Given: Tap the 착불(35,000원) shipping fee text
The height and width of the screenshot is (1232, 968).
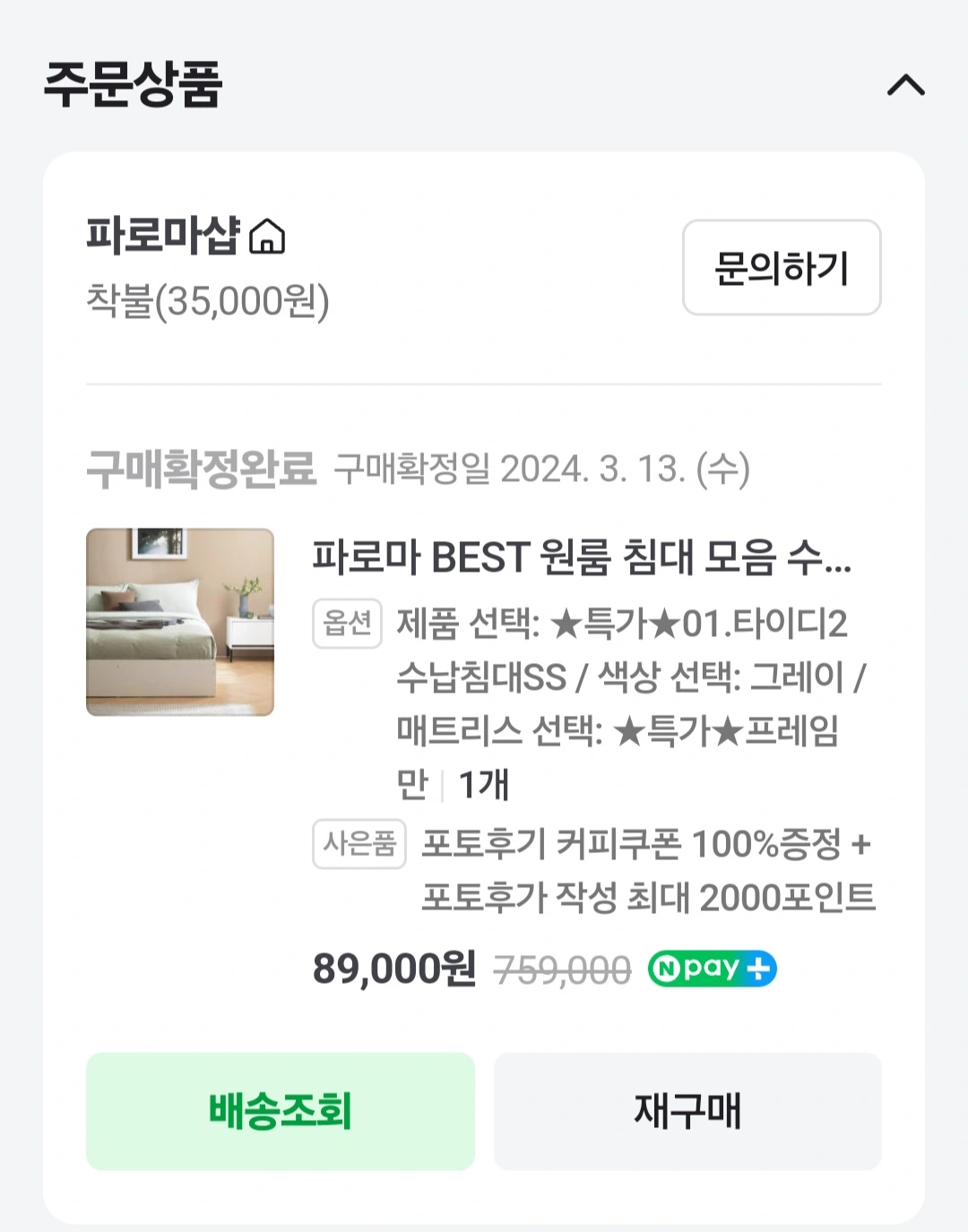Looking at the screenshot, I should tap(208, 301).
